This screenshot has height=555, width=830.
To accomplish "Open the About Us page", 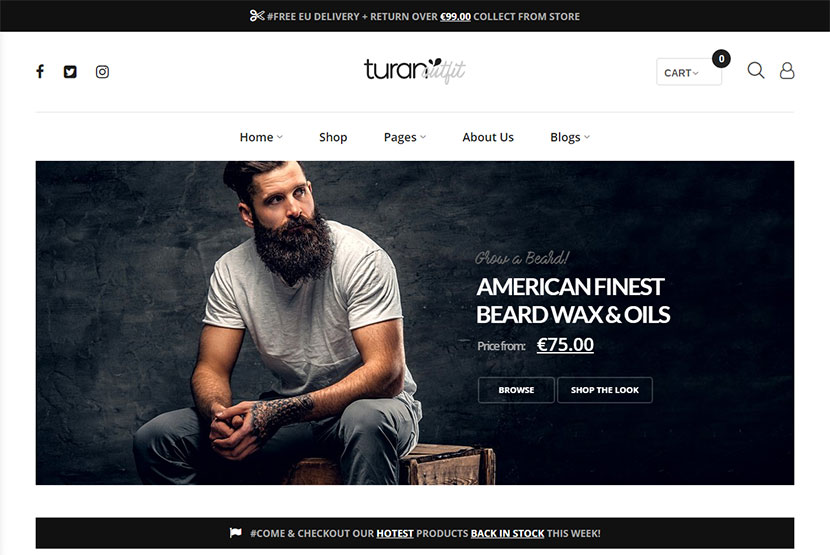I will 488,137.
